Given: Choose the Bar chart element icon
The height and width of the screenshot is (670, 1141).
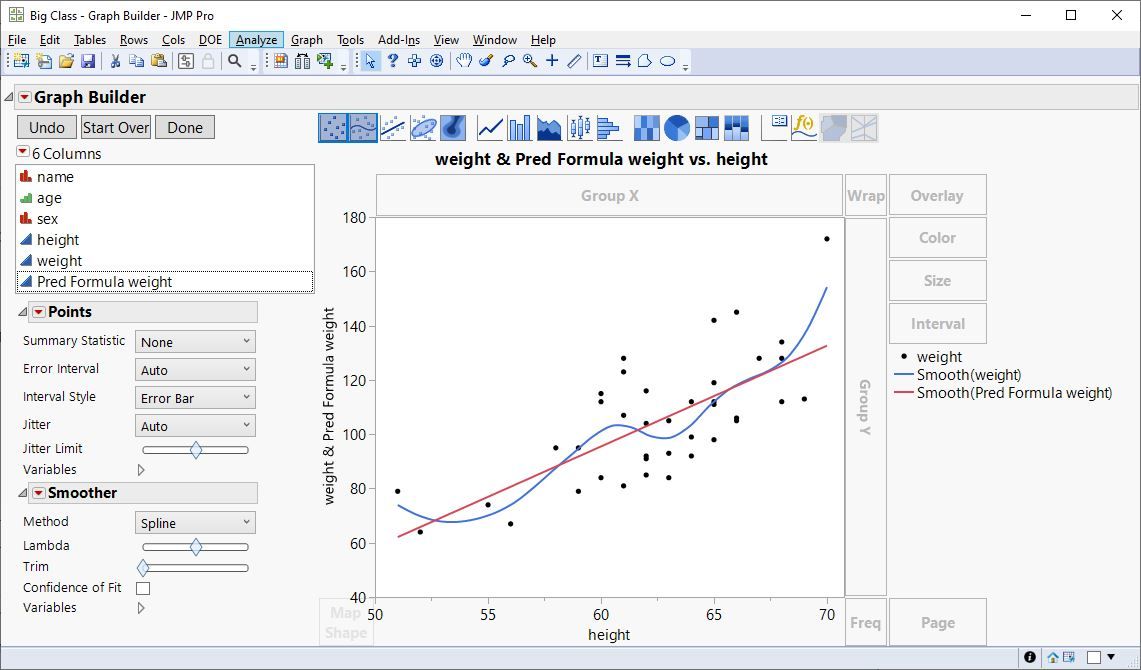Looking at the screenshot, I should click(519, 128).
